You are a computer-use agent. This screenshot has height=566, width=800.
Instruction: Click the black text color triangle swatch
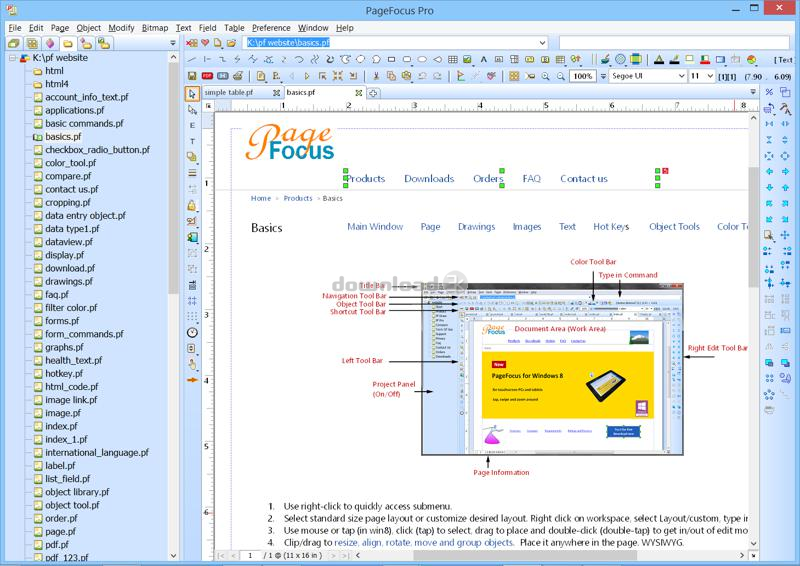pyautogui.click(x=659, y=60)
